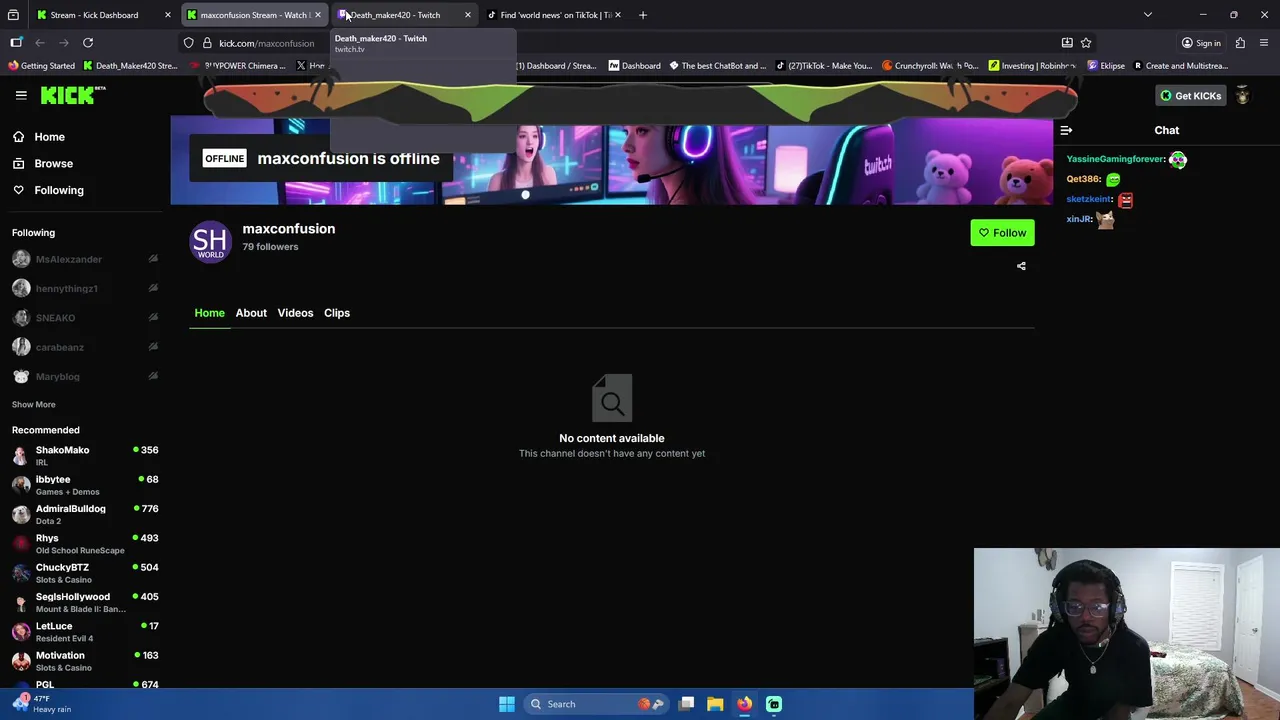
Task: Open the Browse sidebar item
Action: coord(53,163)
